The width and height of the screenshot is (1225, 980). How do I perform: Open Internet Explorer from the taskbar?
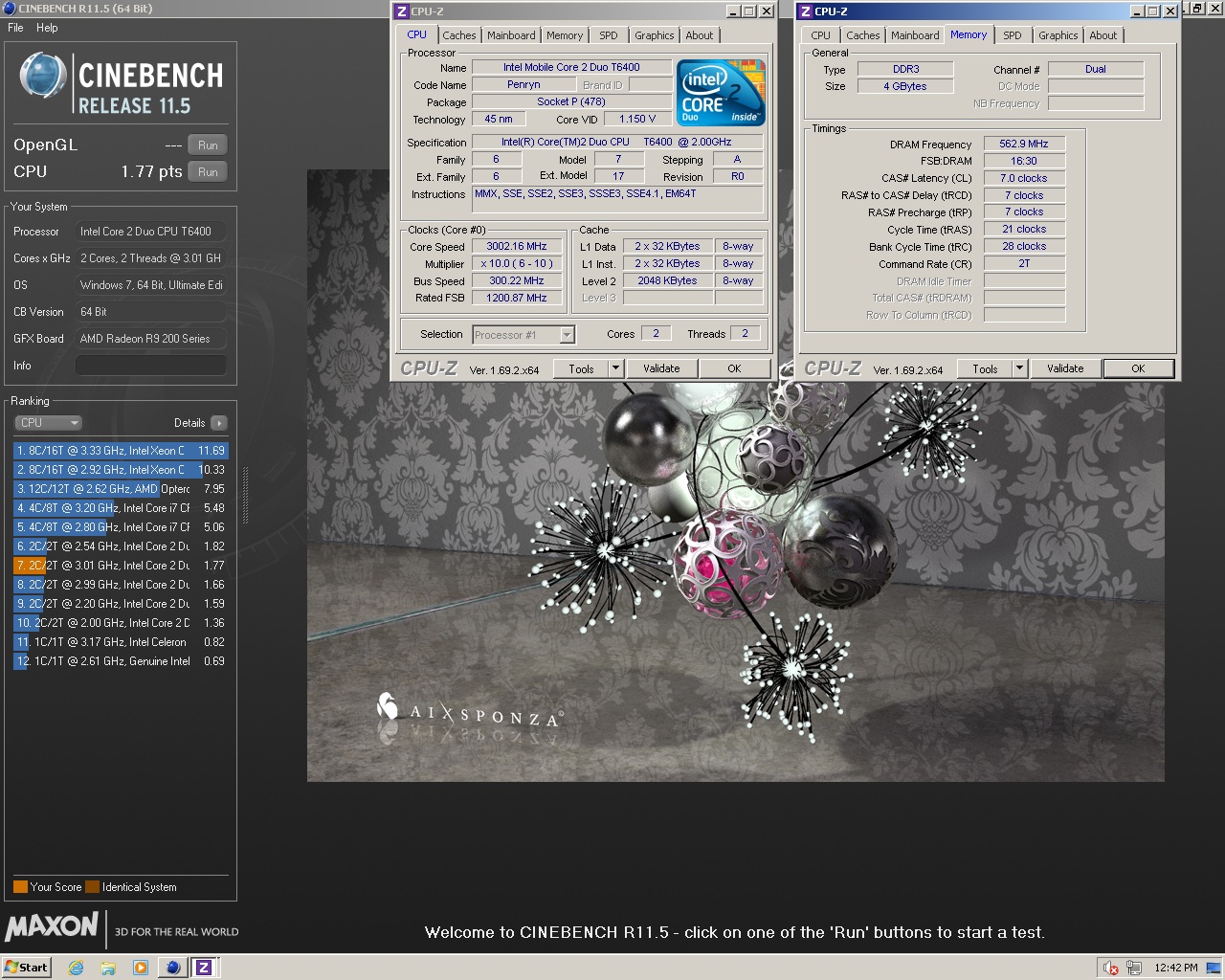(76, 968)
